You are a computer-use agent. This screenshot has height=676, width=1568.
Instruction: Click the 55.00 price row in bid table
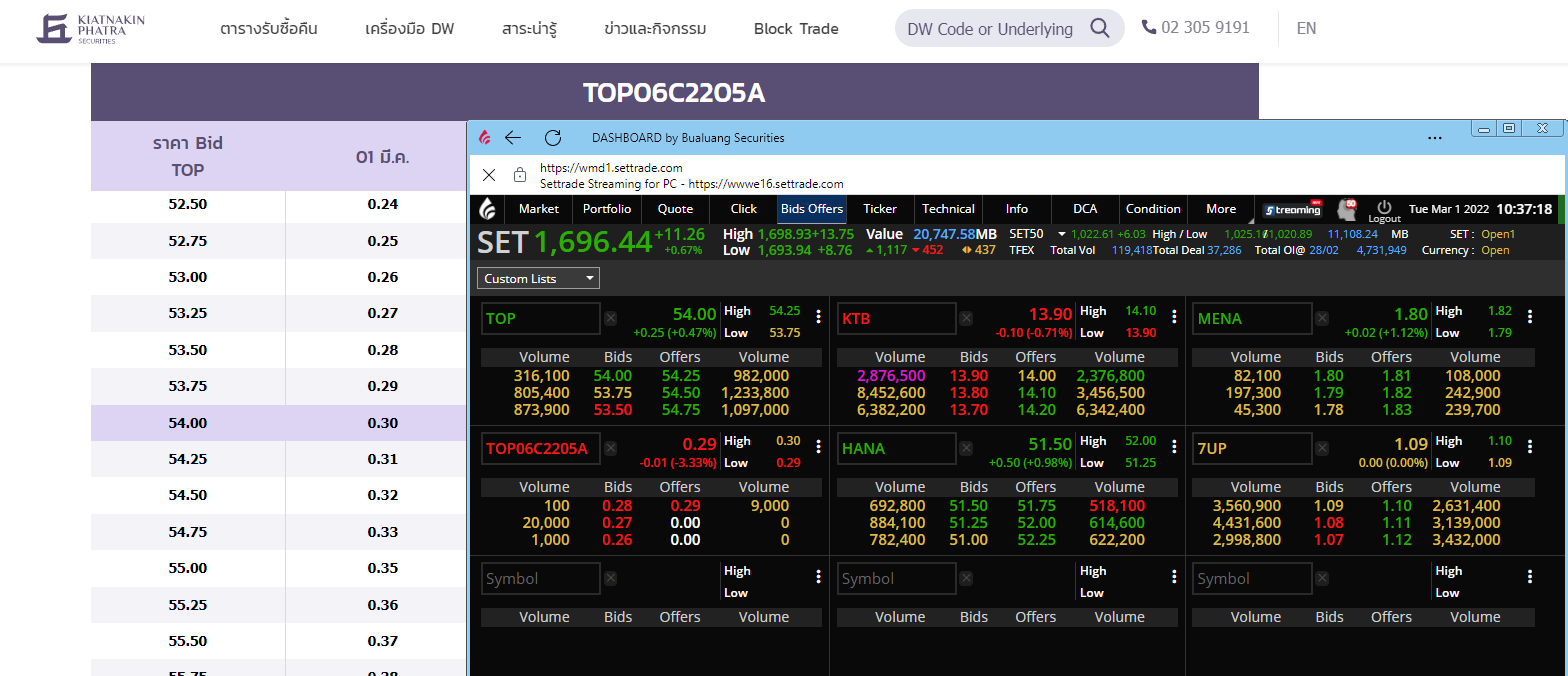pyautogui.click(x=279, y=568)
